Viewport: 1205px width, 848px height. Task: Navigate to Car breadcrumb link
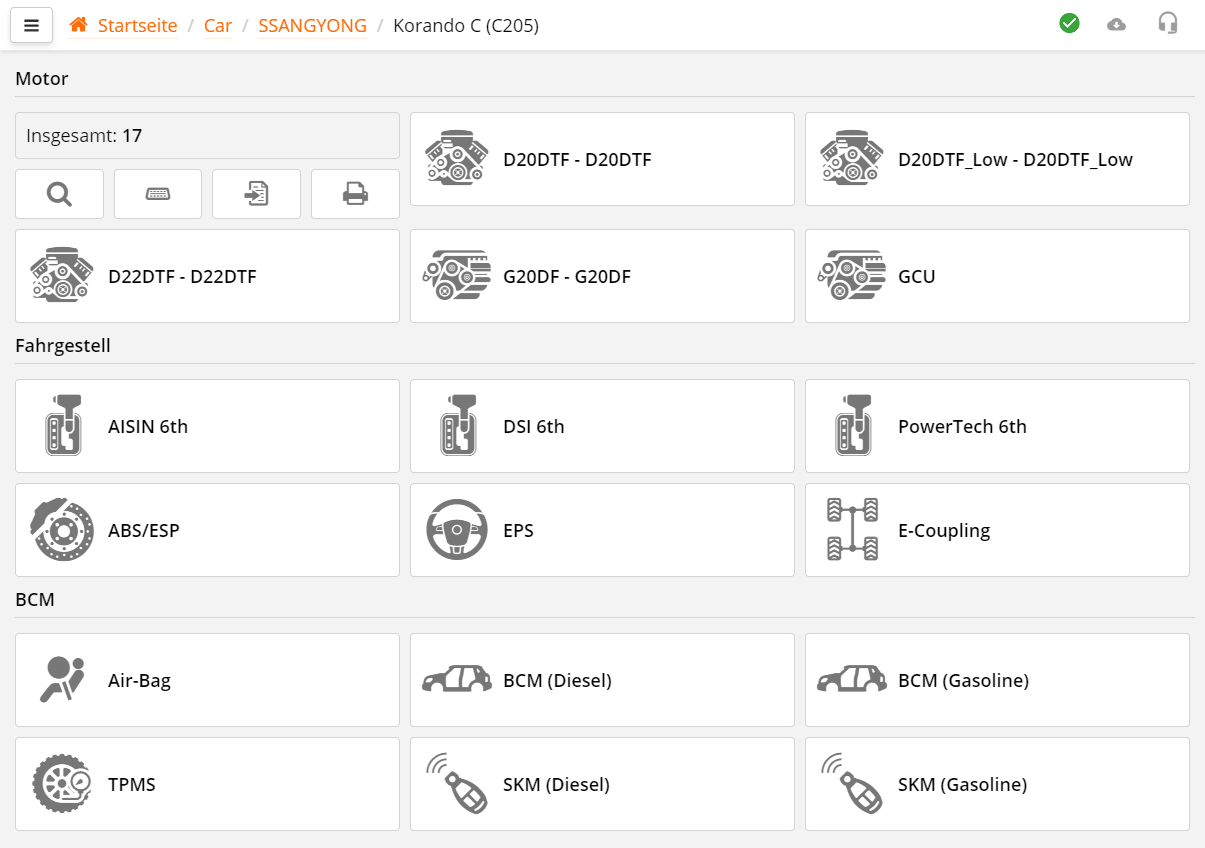click(x=218, y=26)
